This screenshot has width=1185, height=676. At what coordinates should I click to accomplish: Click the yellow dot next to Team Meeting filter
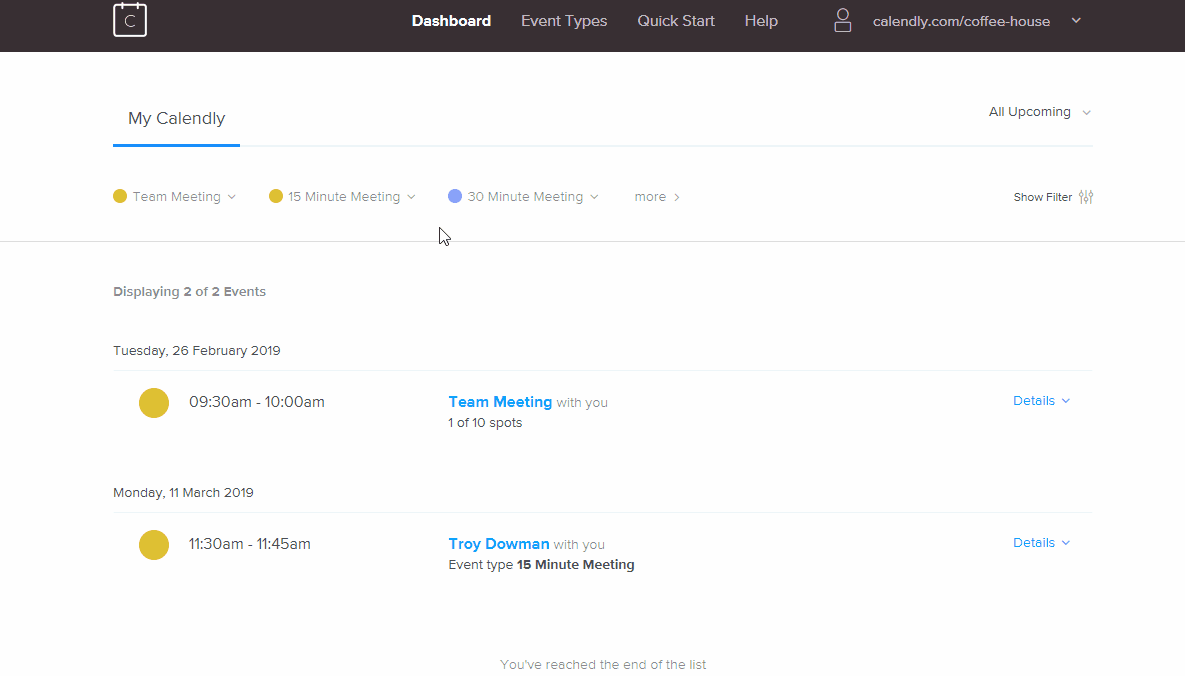[120, 197]
